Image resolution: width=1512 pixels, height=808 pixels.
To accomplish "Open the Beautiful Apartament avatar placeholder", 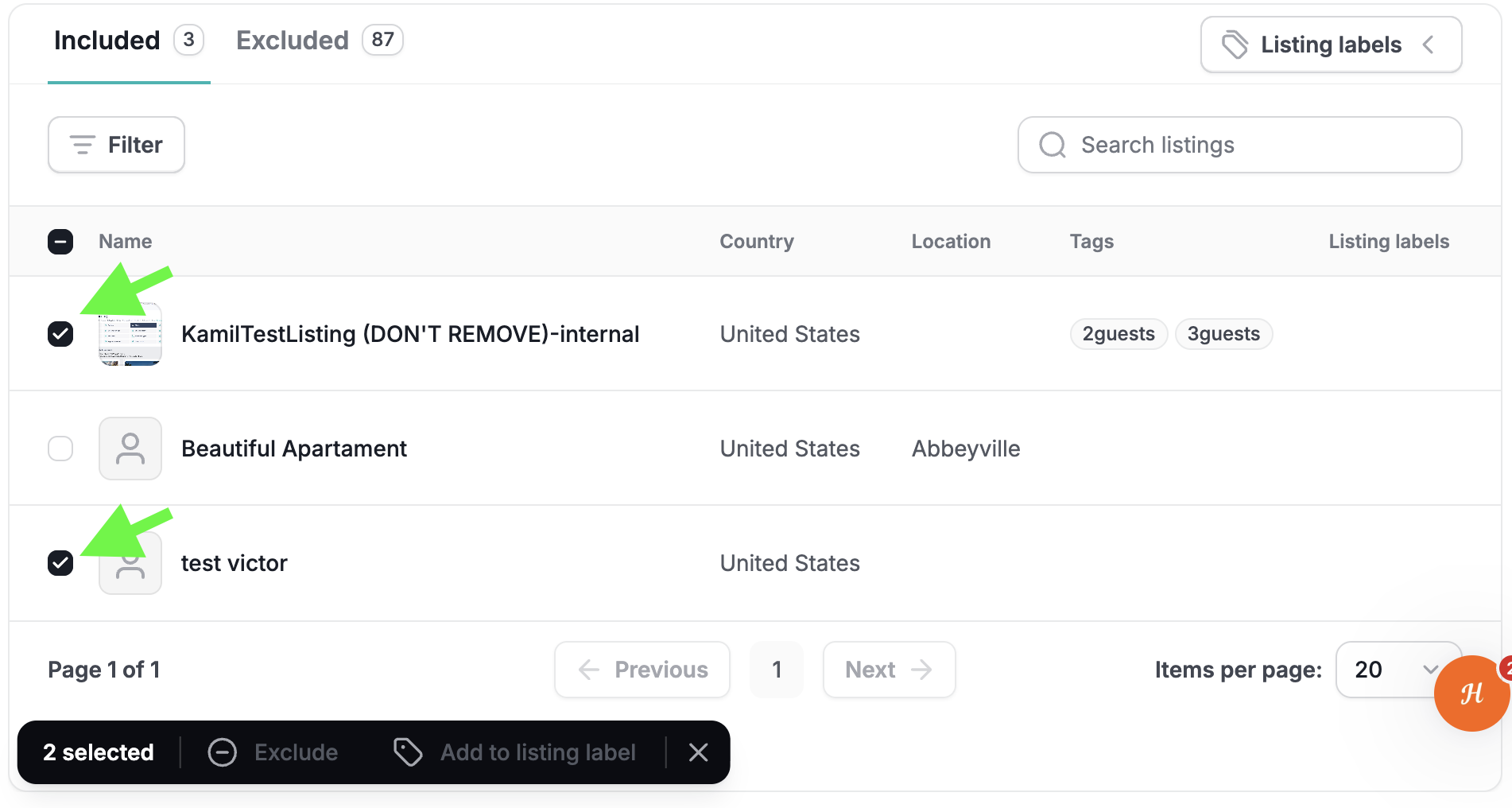I will click(130, 449).
